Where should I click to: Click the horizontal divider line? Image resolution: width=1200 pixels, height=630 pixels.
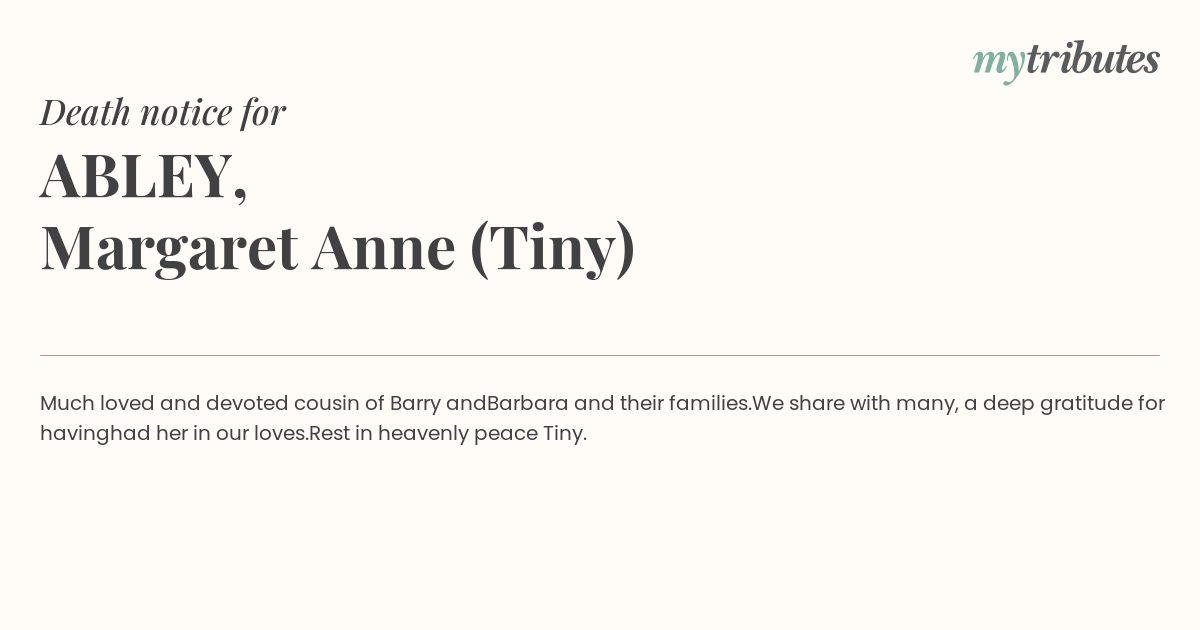pos(600,355)
